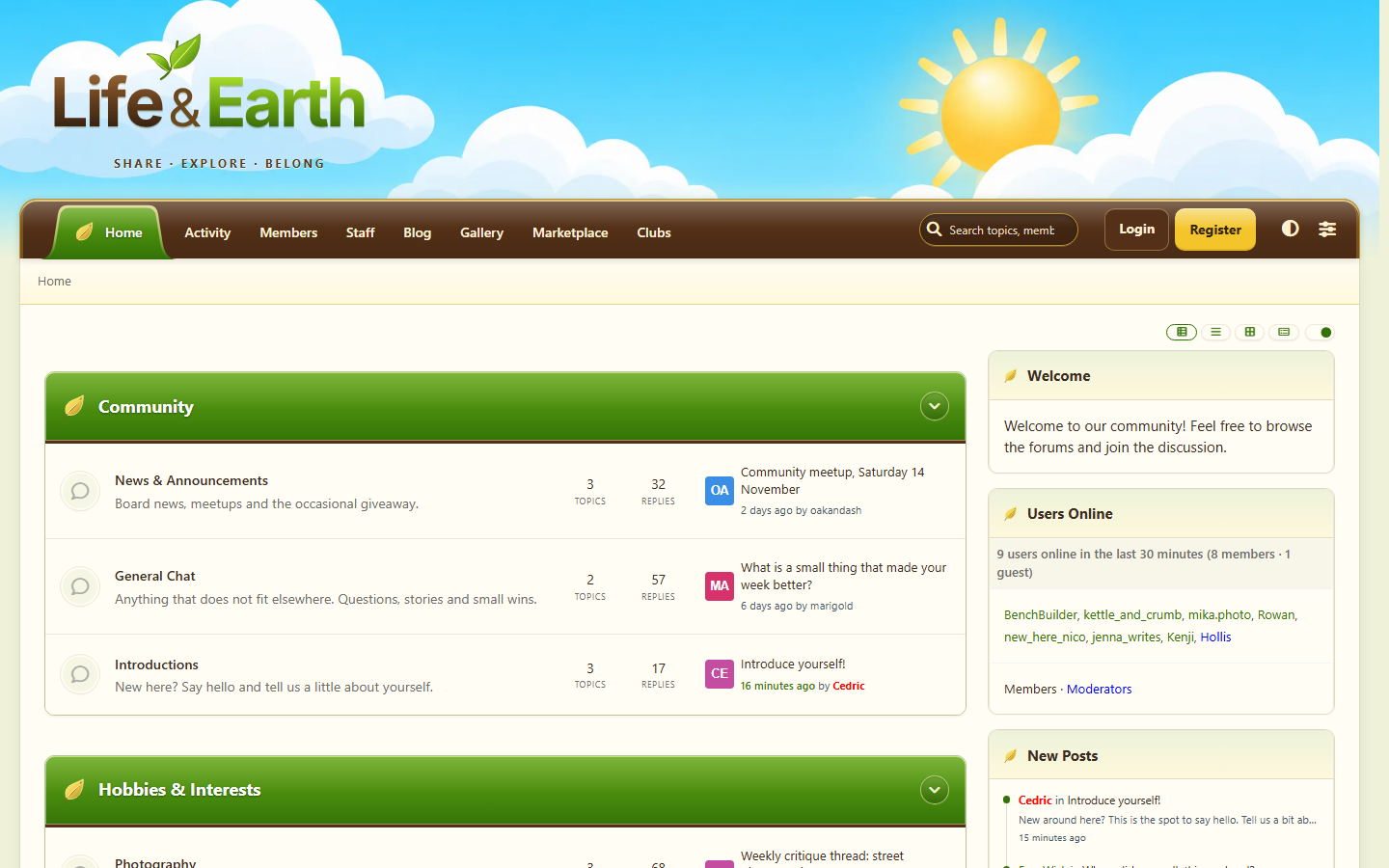Click the General Chat forum bubble icon
Viewport: 1389px width, 868px height.
(x=80, y=586)
